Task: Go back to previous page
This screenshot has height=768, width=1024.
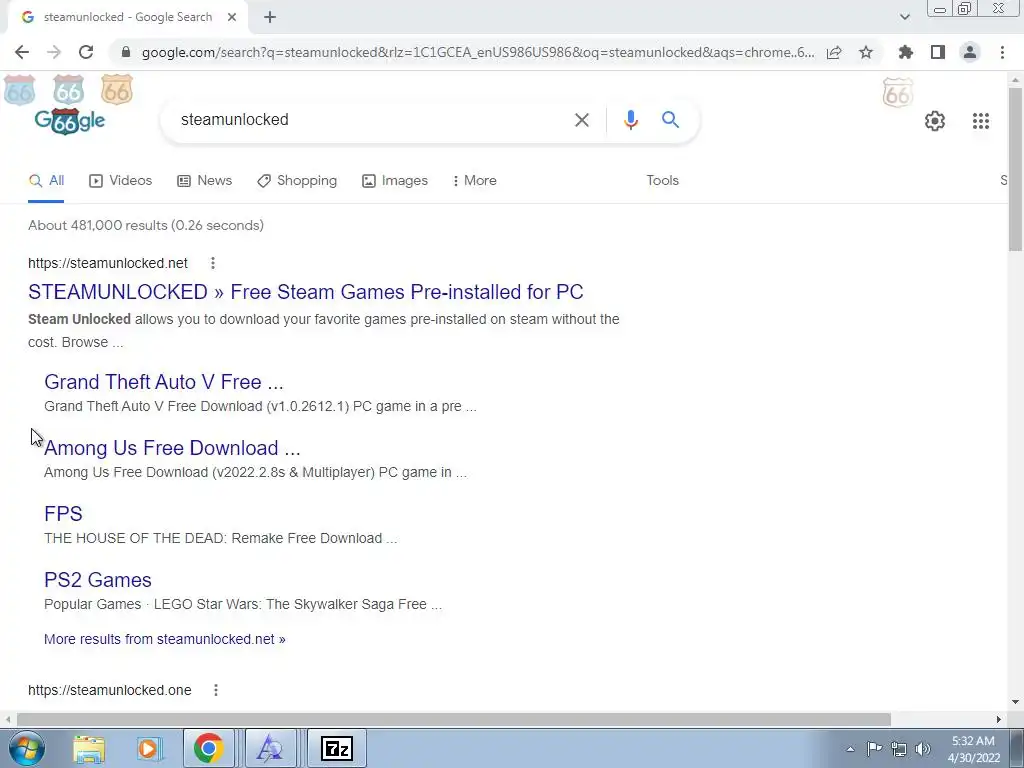Action: [22, 52]
